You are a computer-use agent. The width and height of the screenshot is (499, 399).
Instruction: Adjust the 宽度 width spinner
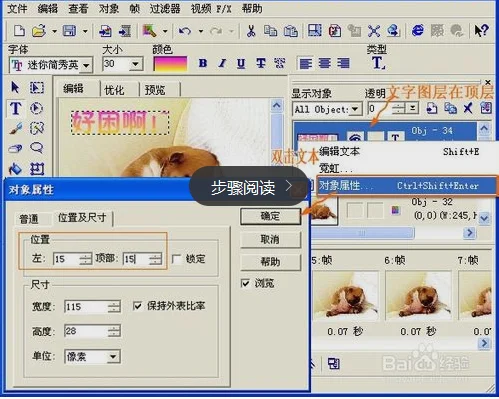(114, 306)
